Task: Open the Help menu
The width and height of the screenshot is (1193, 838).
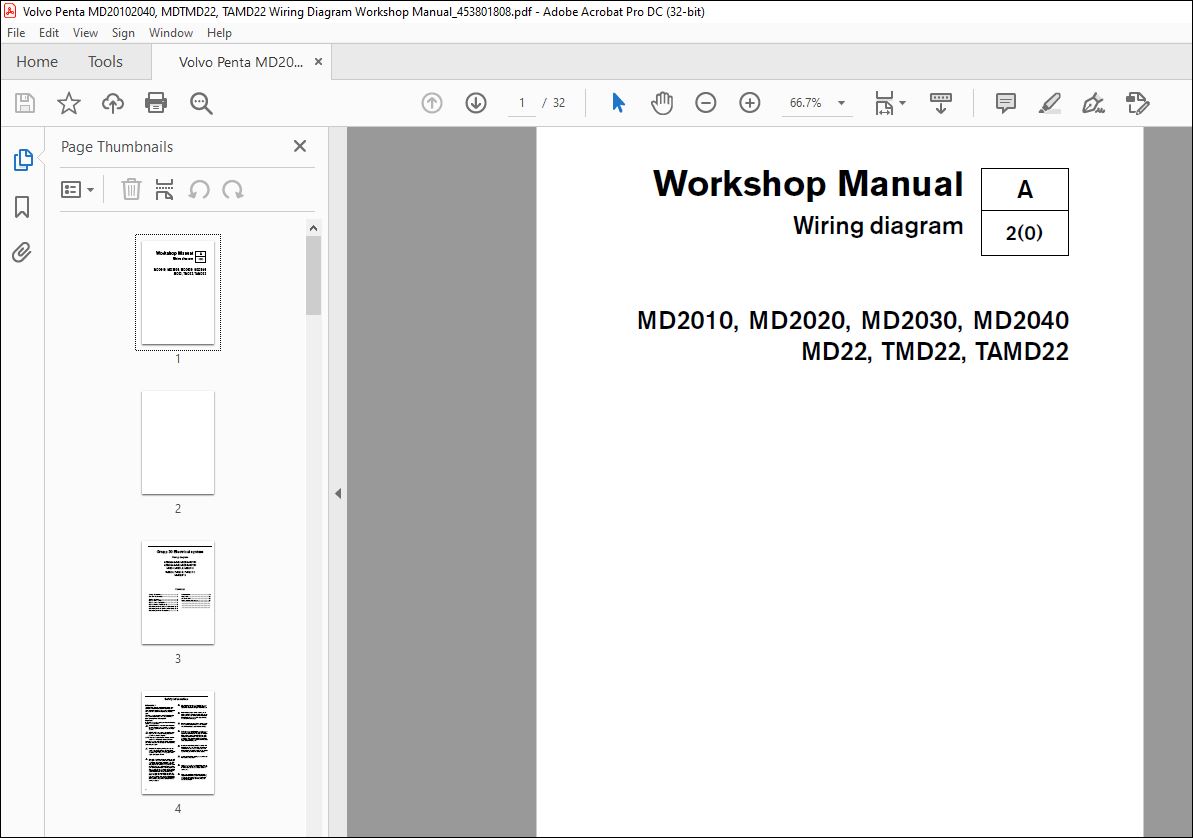Action: point(219,33)
